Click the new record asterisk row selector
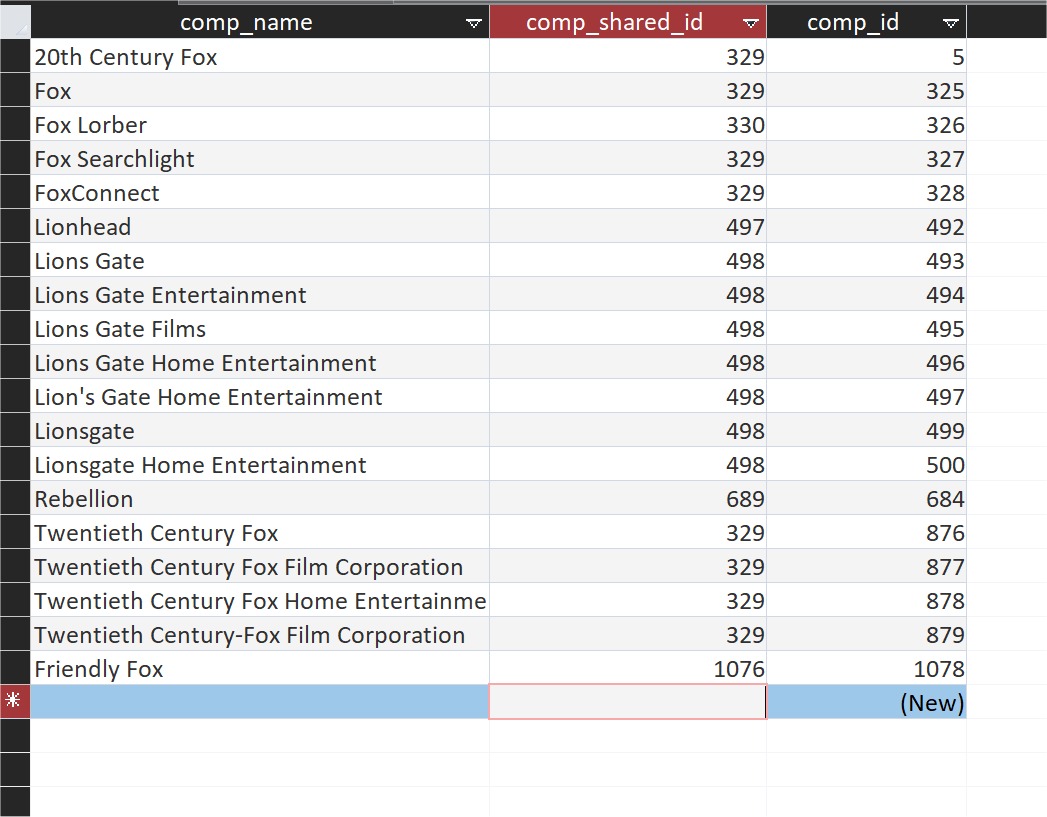The width and height of the screenshot is (1047, 817). (14, 702)
